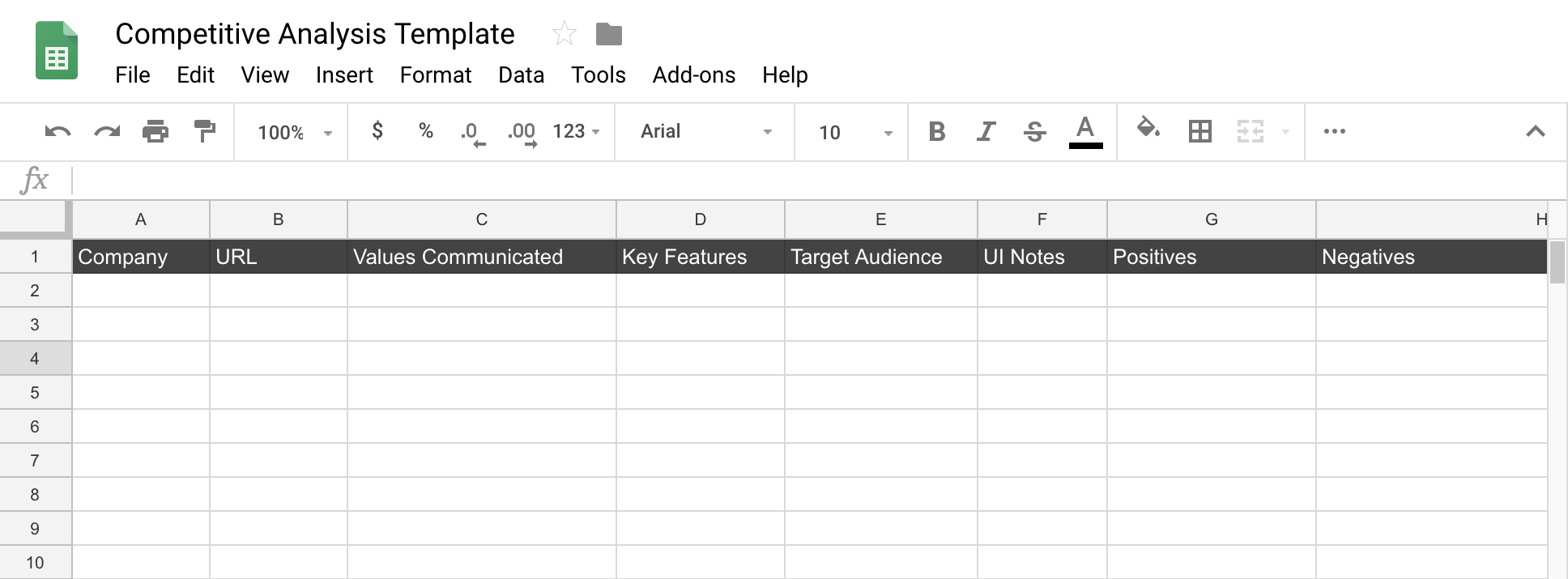
Task: Toggle strikethrough formatting
Action: (1034, 131)
